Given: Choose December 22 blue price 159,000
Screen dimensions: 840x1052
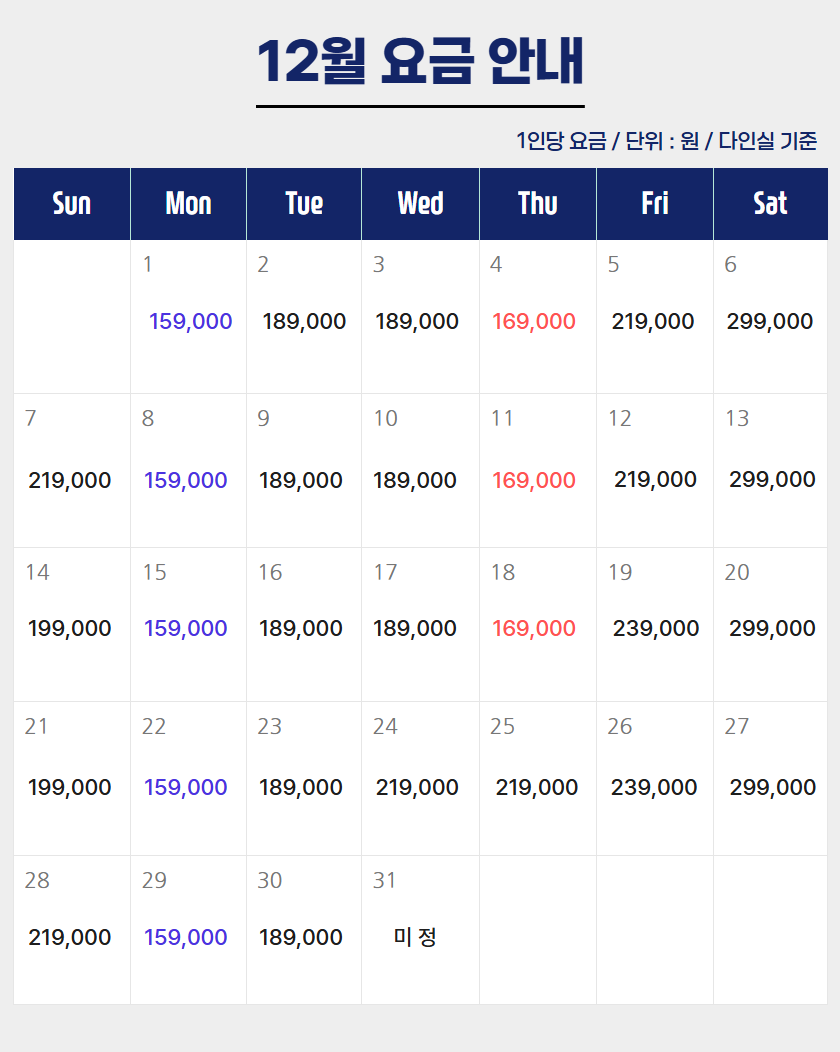Looking at the screenshot, I should pyautogui.click(x=186, y=787).
